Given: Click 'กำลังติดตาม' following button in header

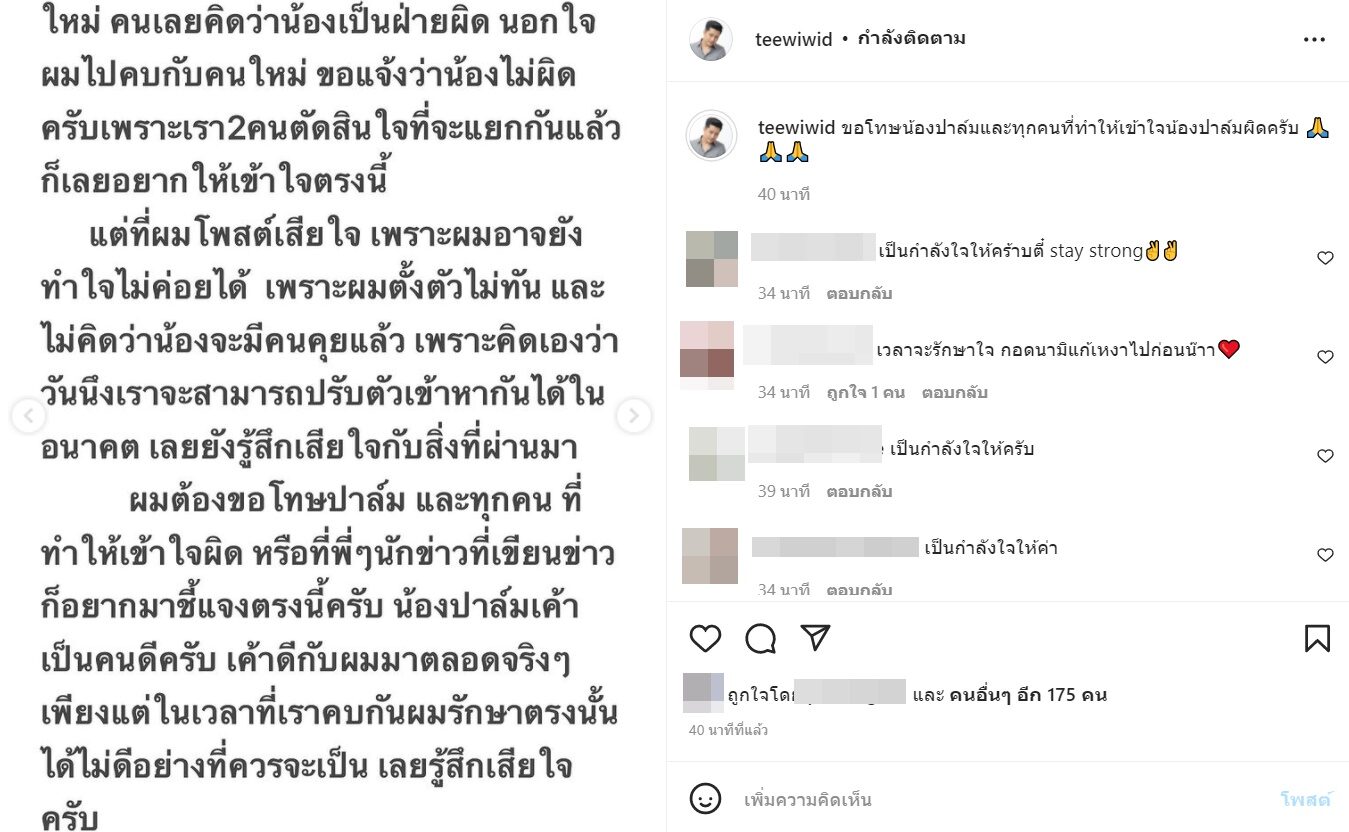Looking at the screenshot, I should coord(911,39).
